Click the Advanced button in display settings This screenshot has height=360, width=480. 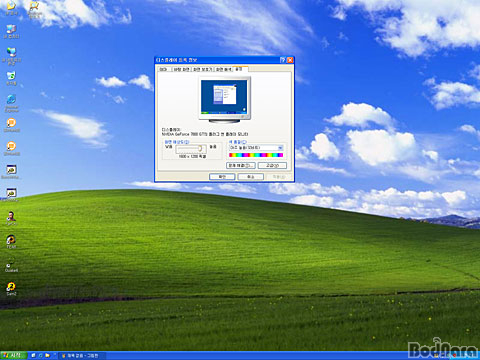[272, 165]
